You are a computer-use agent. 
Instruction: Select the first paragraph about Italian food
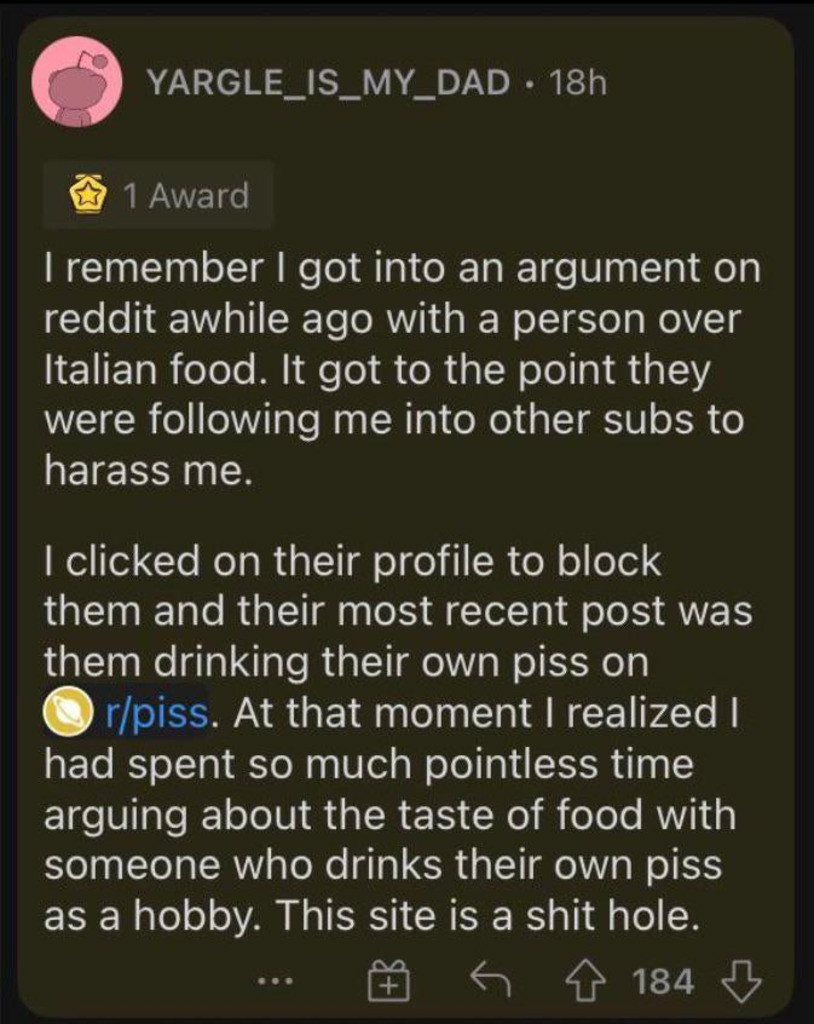(x=402, y=369)
